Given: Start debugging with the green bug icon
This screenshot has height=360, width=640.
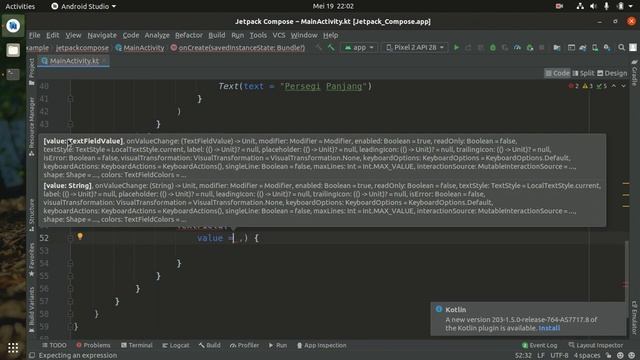Looking at the screenshot, I should tap(493, 48).
